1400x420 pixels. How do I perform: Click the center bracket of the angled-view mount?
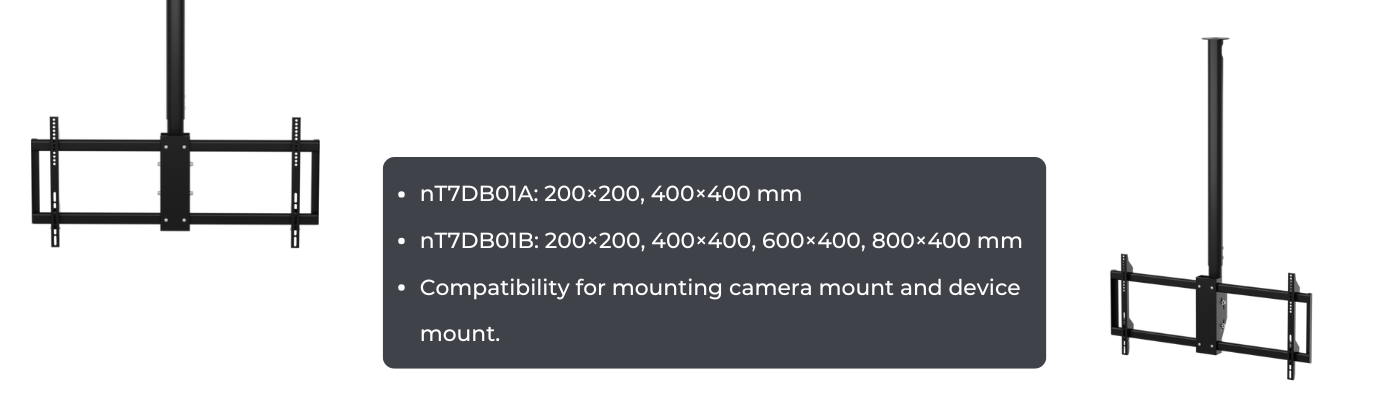click(x=1211, y=314)
